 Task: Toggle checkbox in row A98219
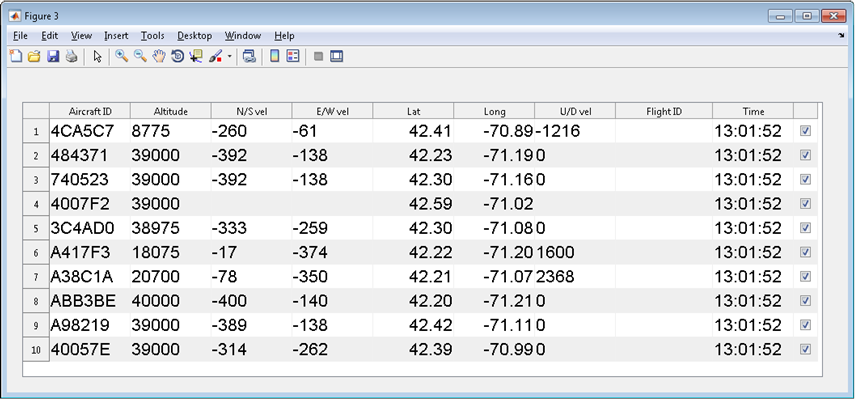point(805,325)
